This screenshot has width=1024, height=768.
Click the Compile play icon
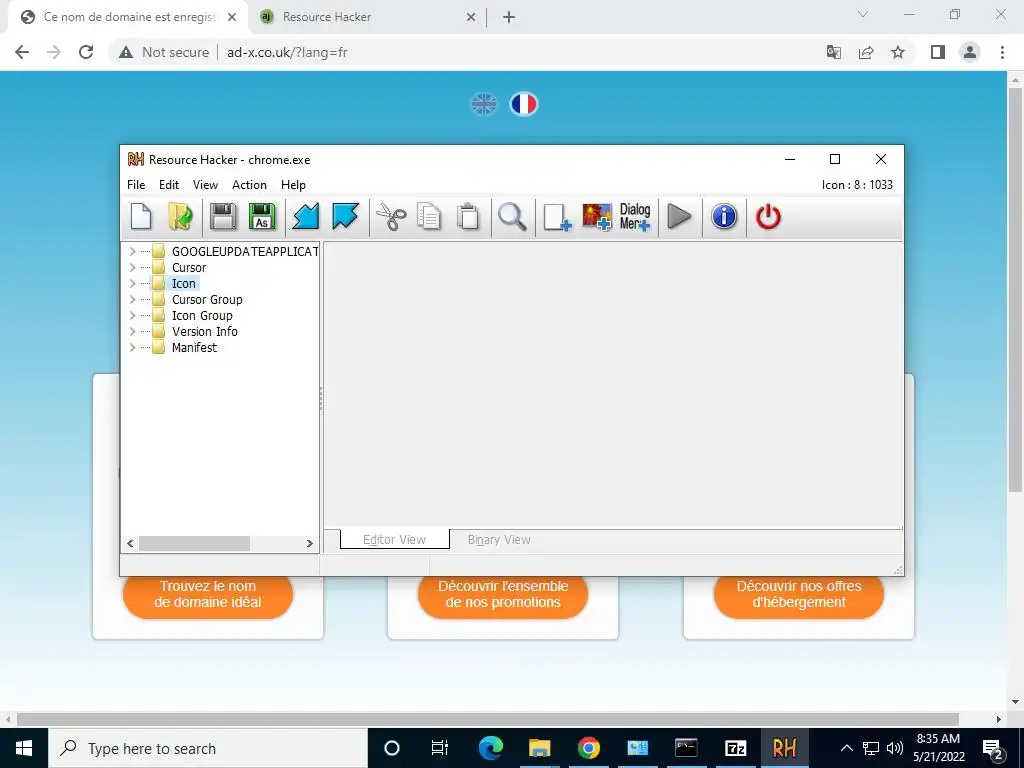tap(679, 217)
